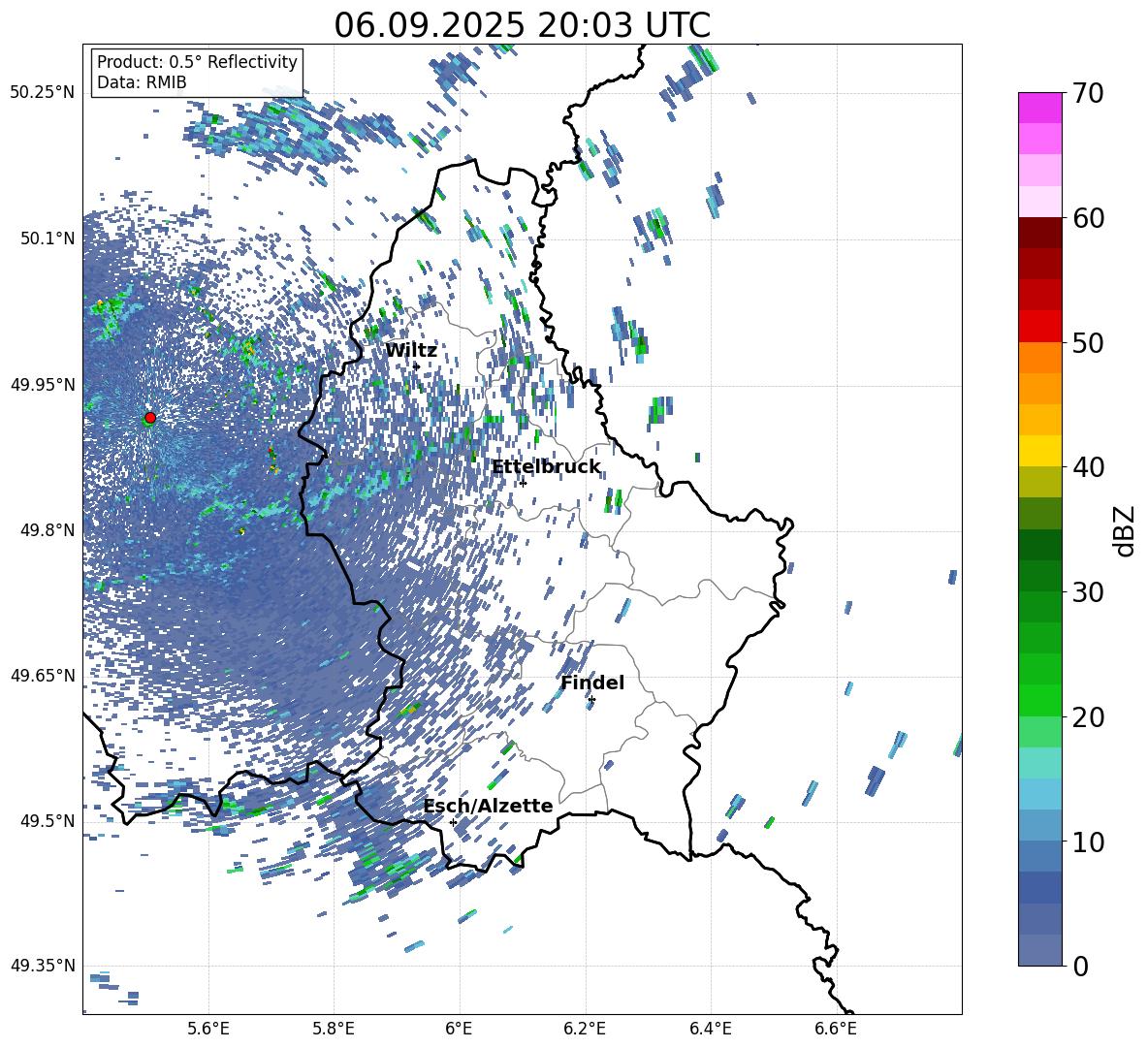Click the colorbar tick label 30
The height and width of the screenshot is (1048, 1148).
(x=1089, y=591)
